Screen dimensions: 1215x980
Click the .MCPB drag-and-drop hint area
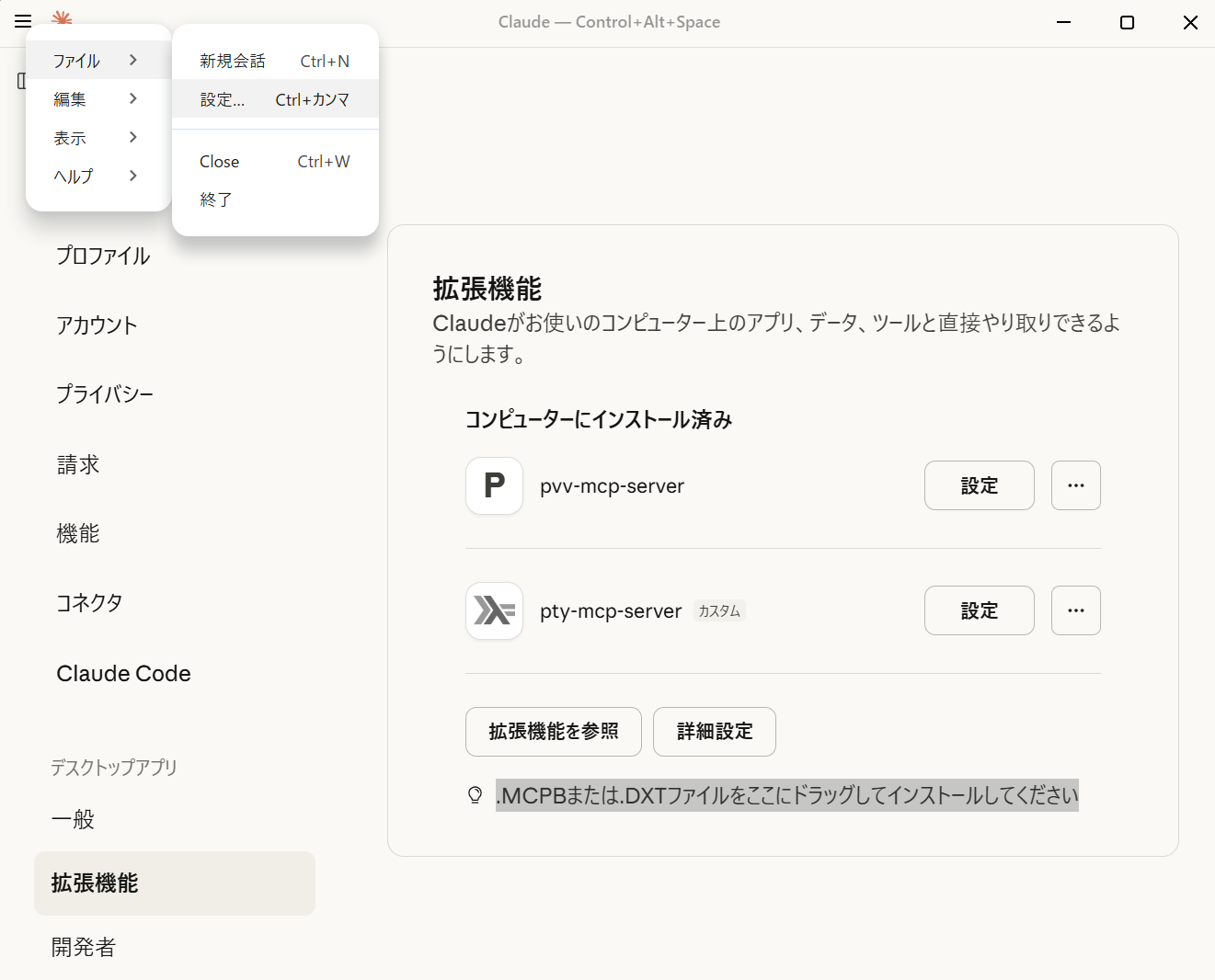pos(786,795)
